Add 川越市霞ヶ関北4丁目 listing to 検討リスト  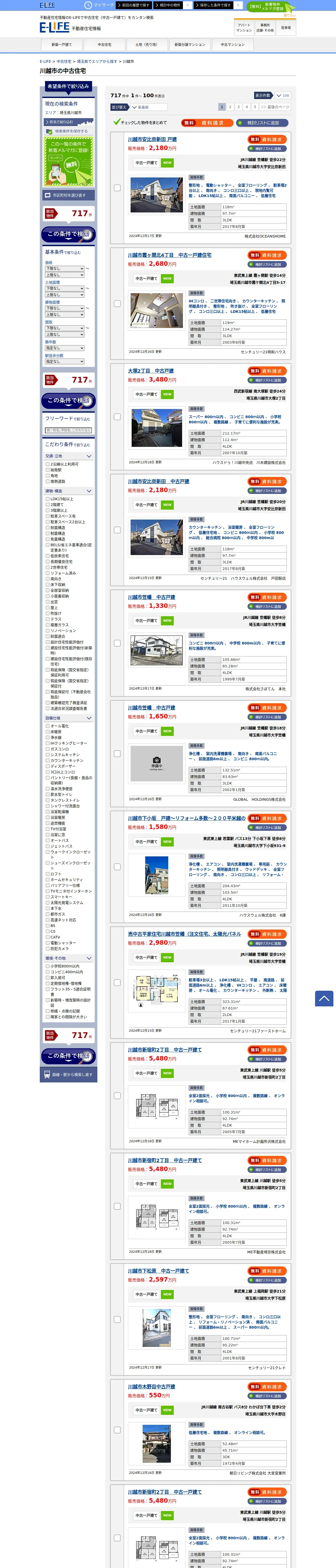pyautogui.click(x=268, y=264)
